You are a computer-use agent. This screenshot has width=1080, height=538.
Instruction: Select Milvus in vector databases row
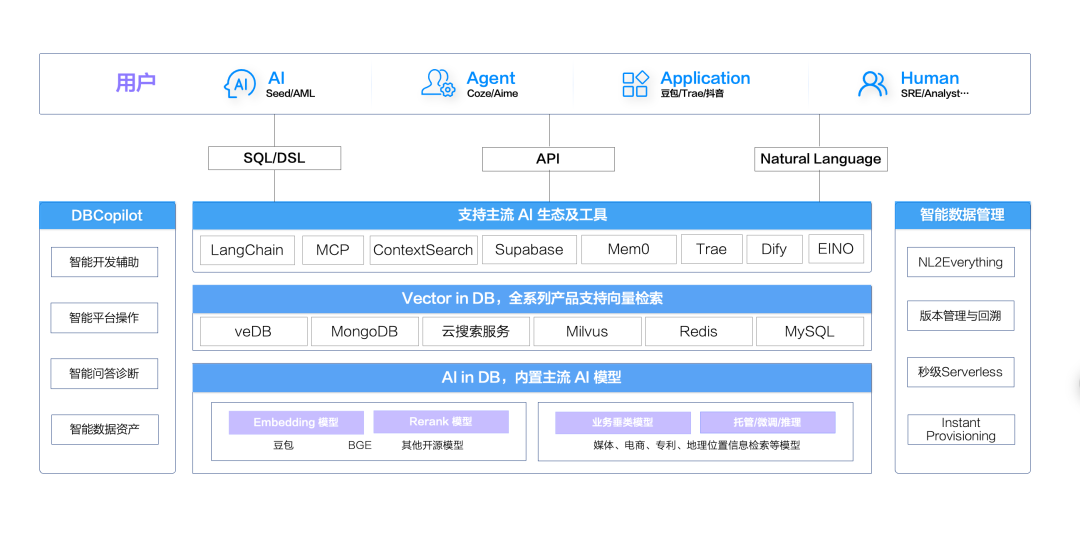587,332
